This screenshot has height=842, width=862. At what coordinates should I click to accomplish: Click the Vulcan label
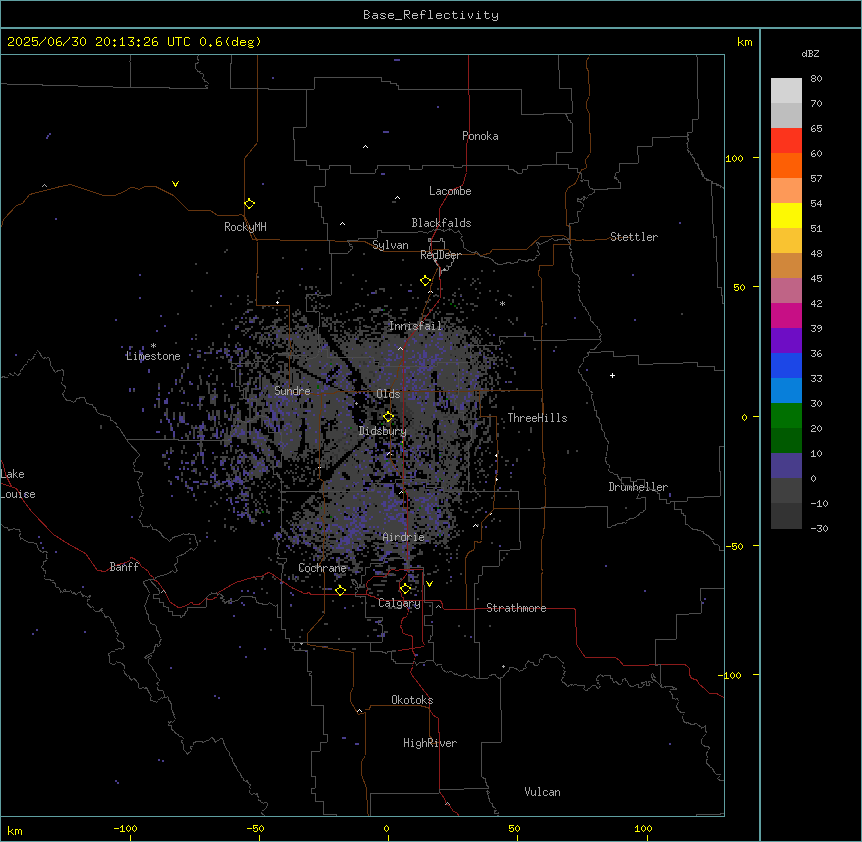tap(543, 792)
